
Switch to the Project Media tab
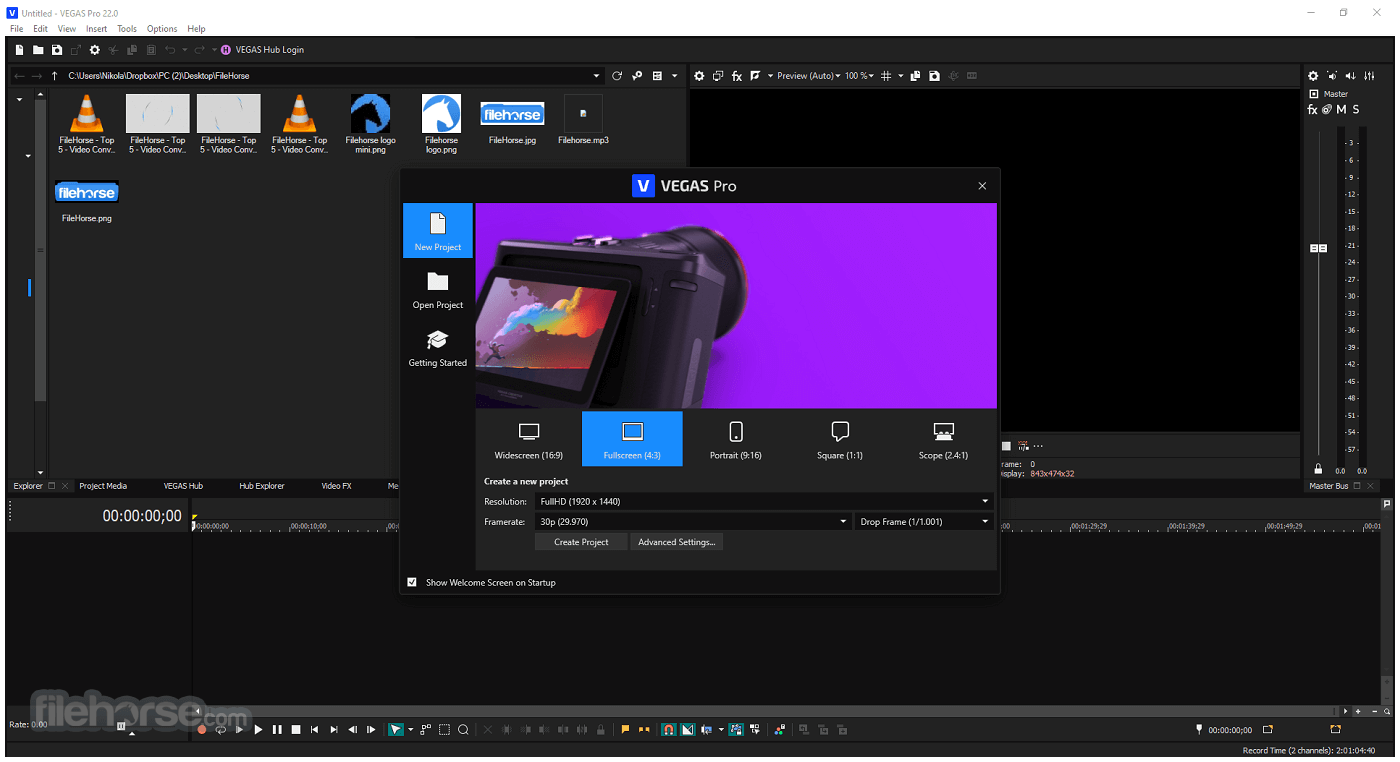click(x=103, y=486)
